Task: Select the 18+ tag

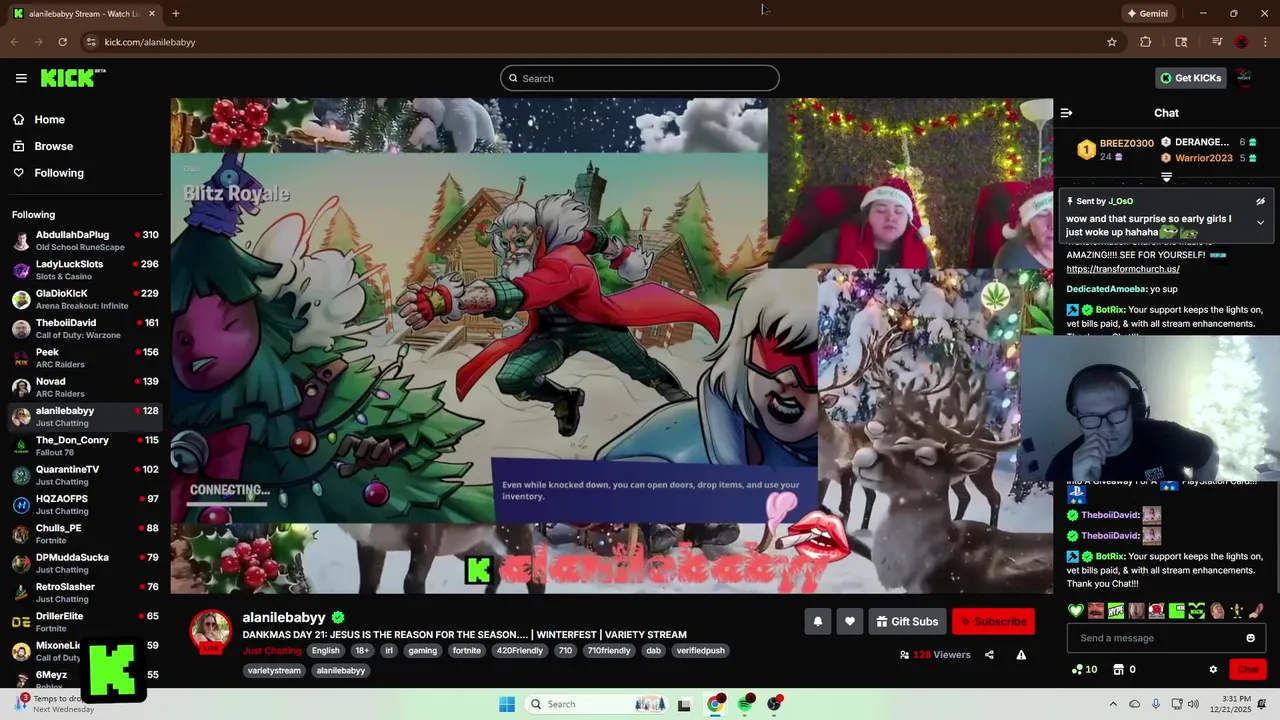Action: (x=362, y=651)
